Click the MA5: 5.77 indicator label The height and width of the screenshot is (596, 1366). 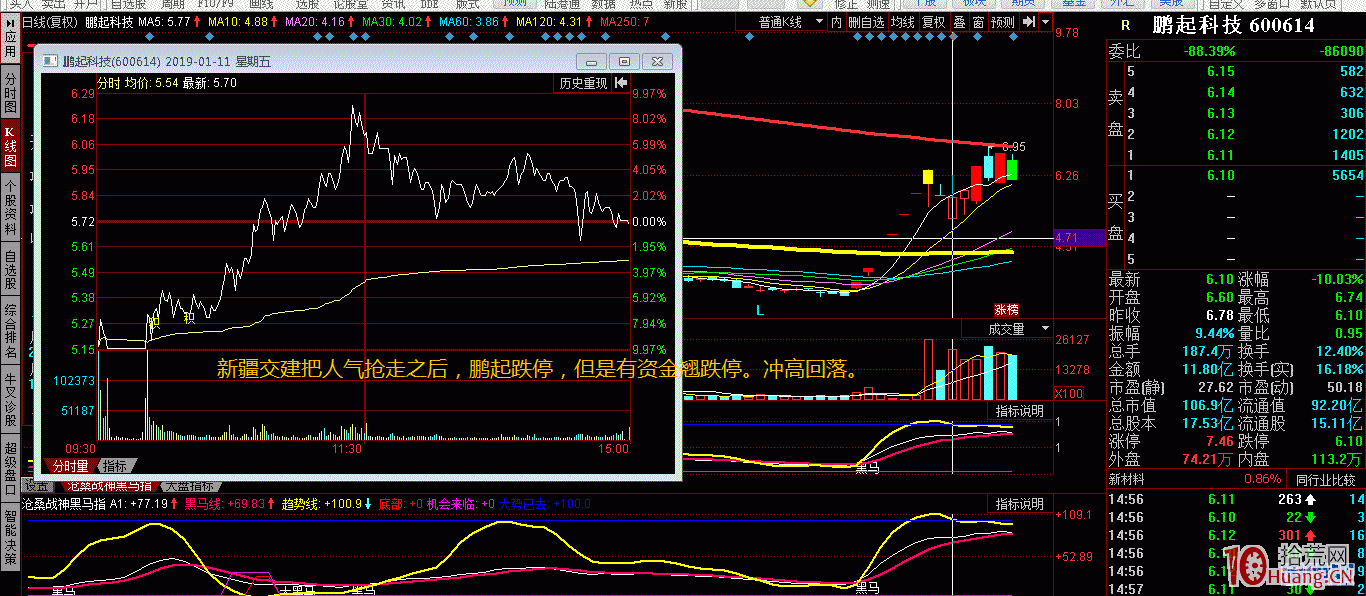click(x=165, y=21)
